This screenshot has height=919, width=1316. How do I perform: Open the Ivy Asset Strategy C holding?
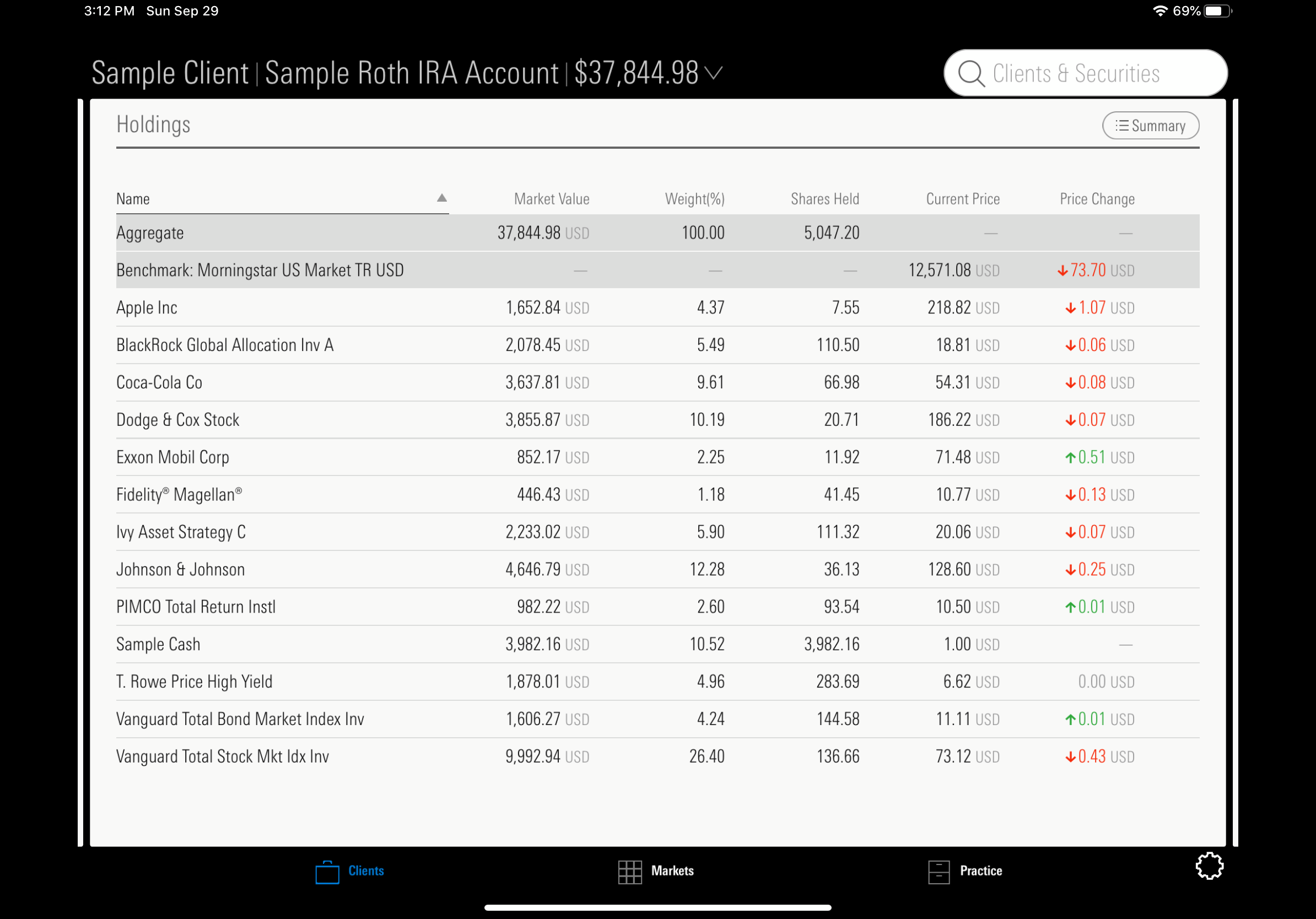[x=657, y=532]
